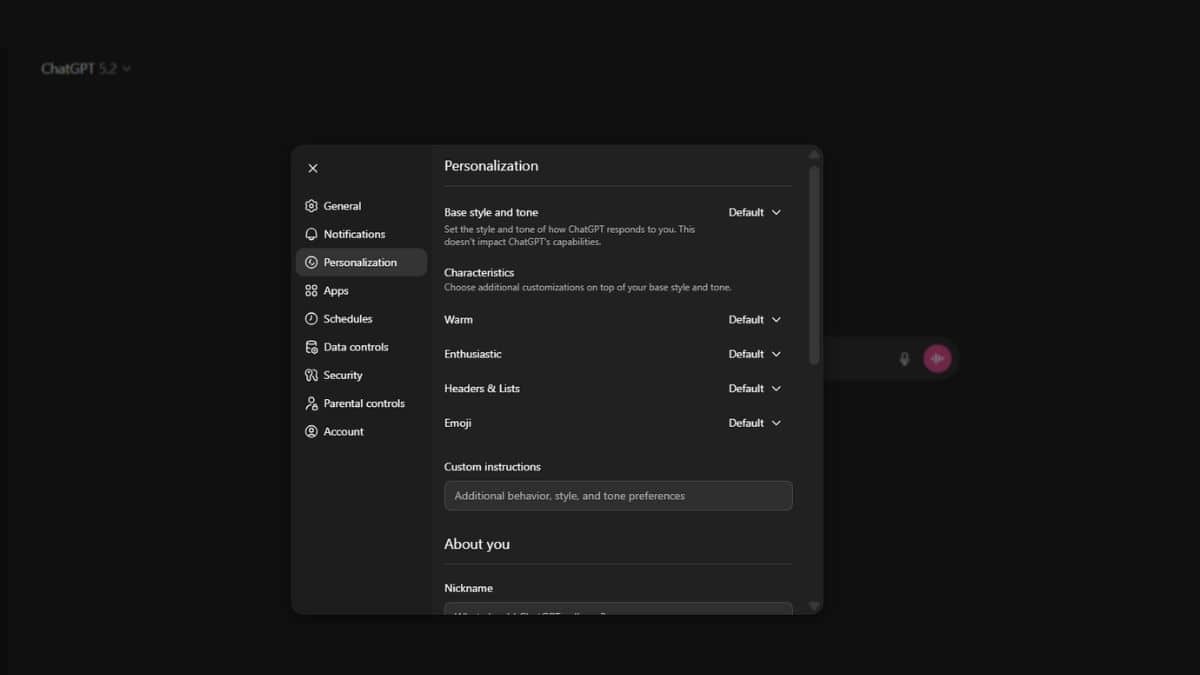Open the Emoji setting dropdown
Image resolution: width=1200 pixels, height=675 pixels.
pos(755,423)
